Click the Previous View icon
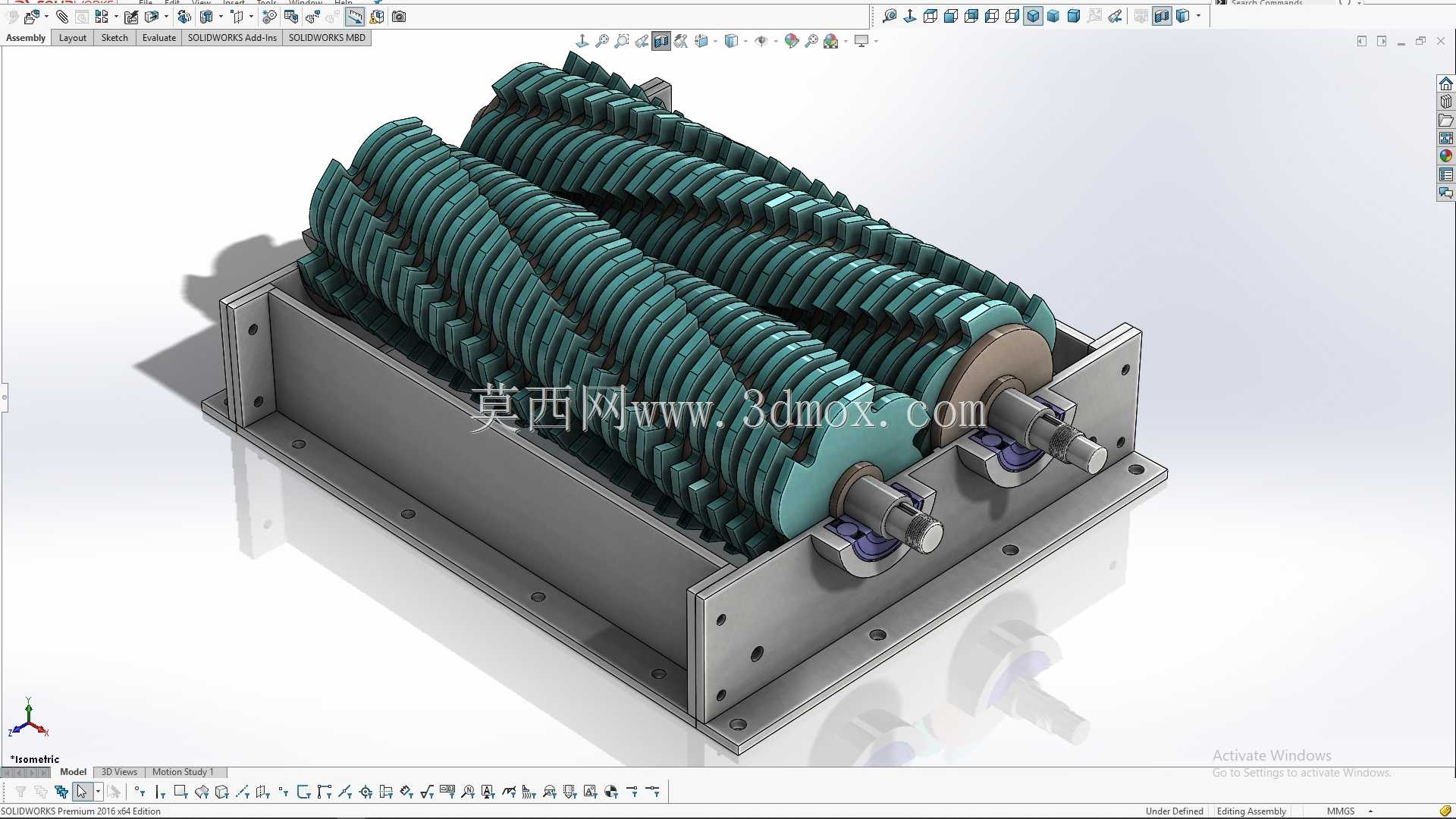Image resolution: width=1456 pixels, height=819 pixels. point(642,41)
